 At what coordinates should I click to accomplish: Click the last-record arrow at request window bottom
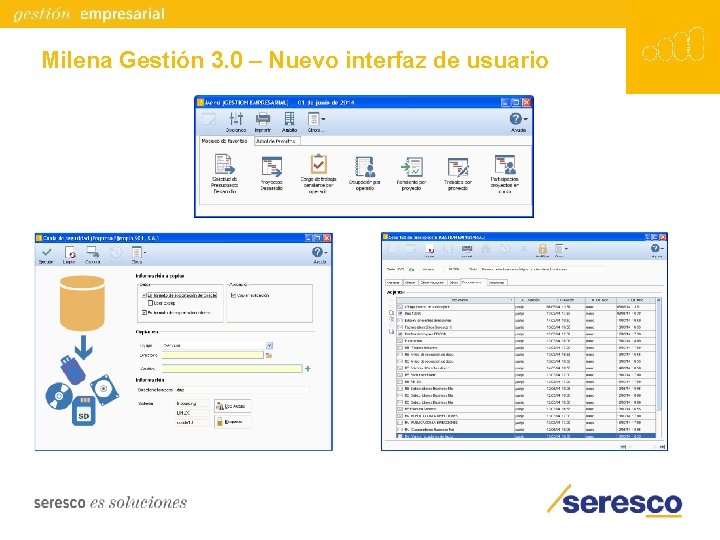663,446
